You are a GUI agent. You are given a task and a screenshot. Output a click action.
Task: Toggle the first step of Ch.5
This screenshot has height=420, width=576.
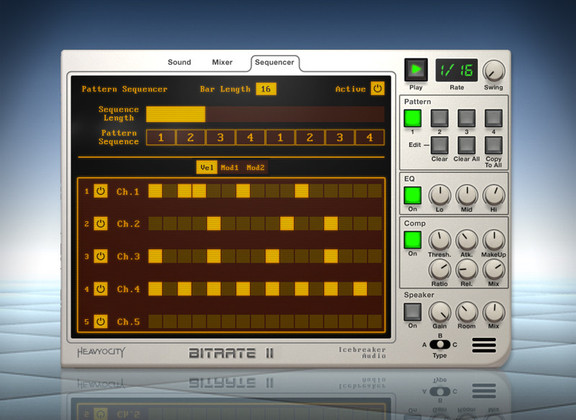155,322
